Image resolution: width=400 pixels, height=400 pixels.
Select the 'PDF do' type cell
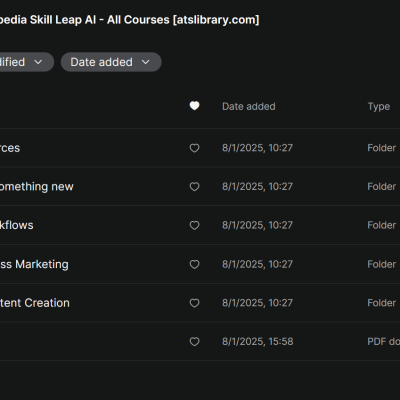tap(383, 341)
